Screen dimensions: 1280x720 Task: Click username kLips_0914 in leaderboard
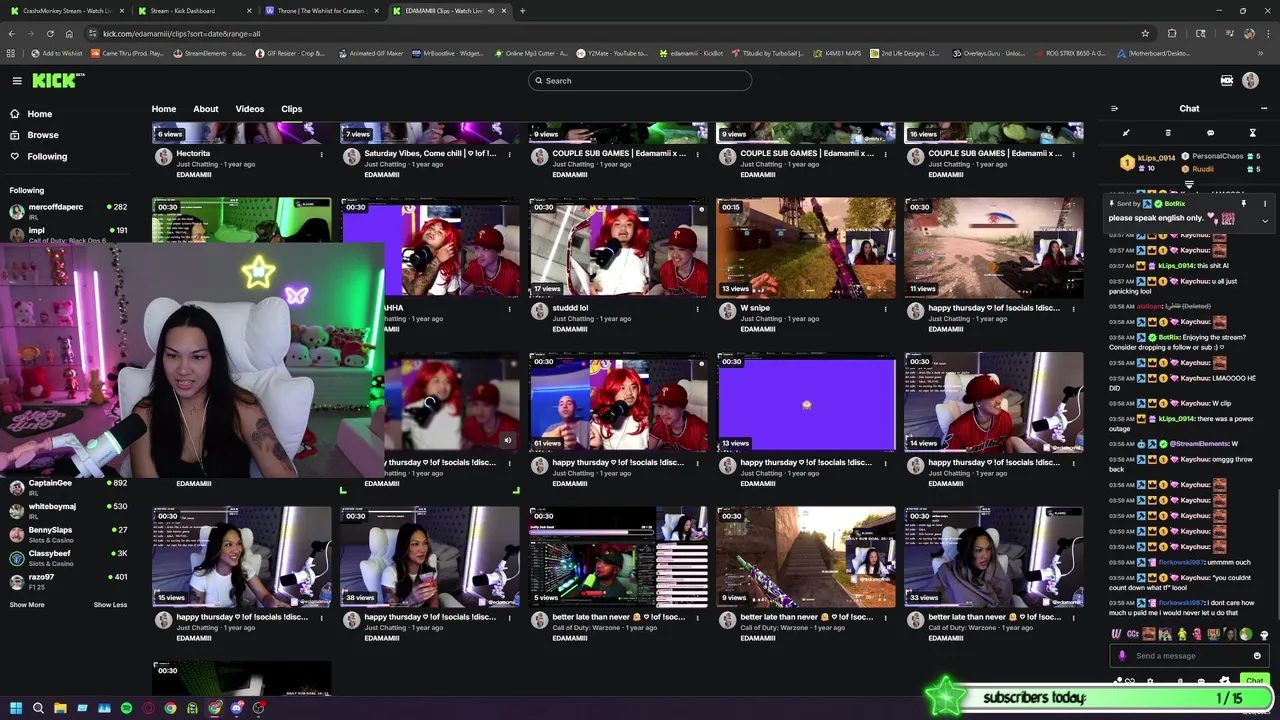[1156, 158]
